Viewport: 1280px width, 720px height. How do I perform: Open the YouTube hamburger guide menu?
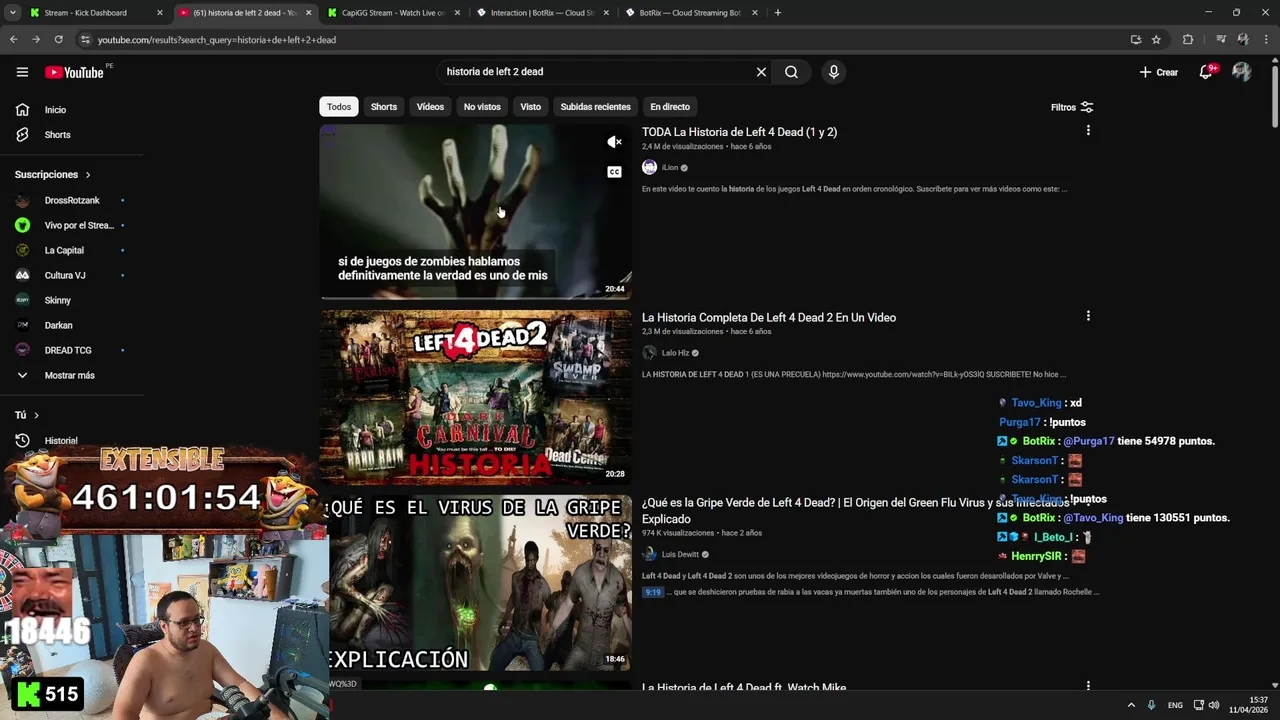click(22, 72)
